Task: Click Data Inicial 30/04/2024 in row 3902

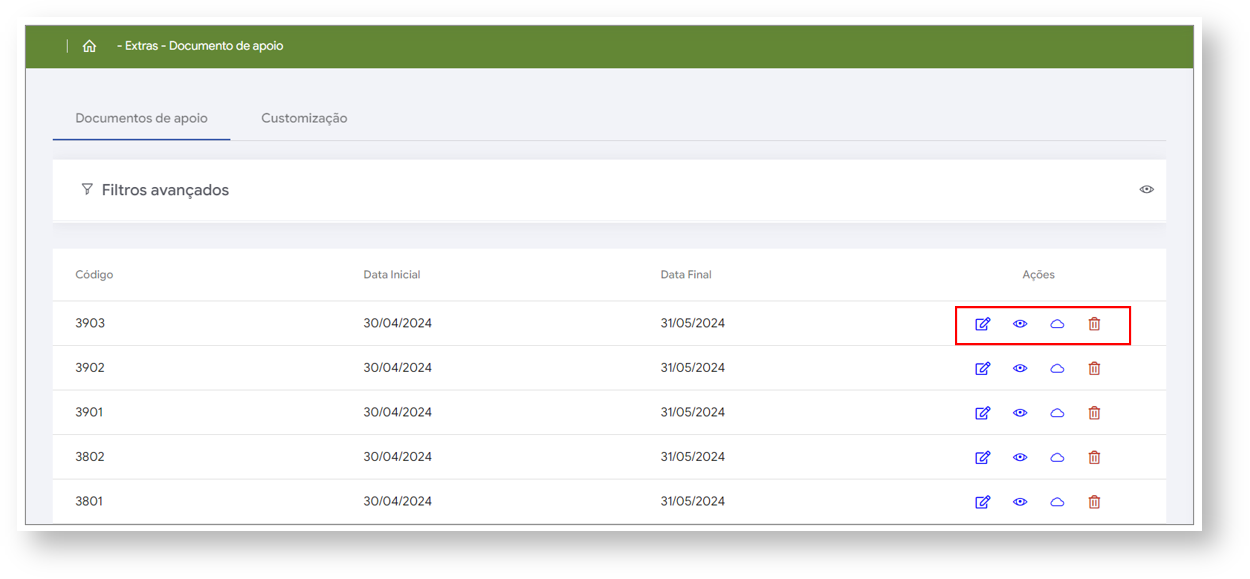Action: (398, 368)
